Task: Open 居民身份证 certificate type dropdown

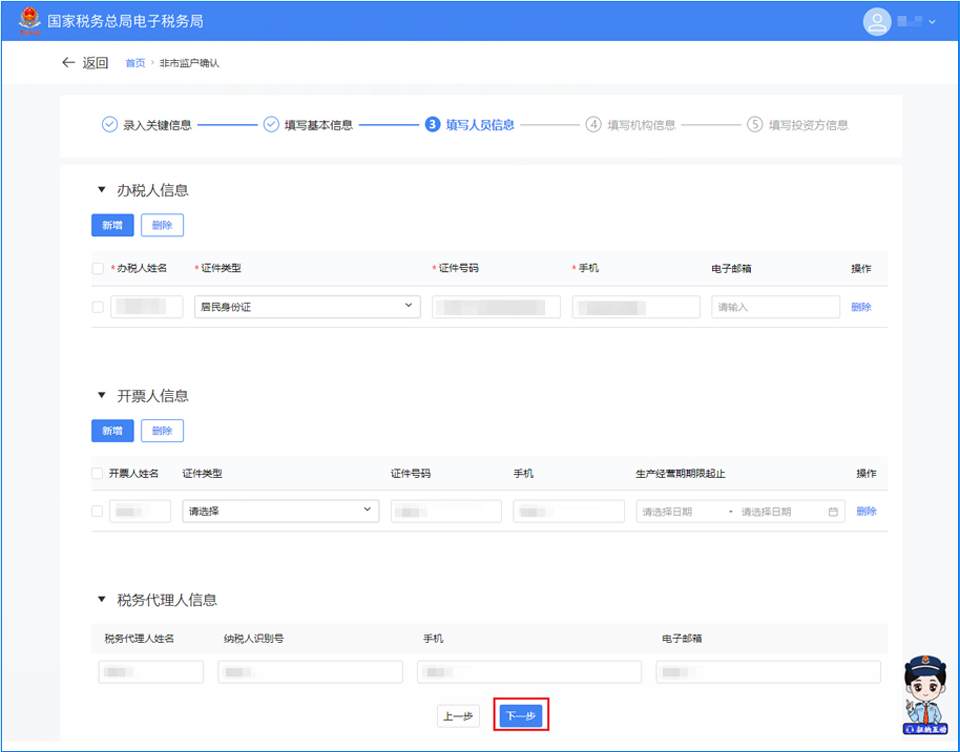Action: 307,306
